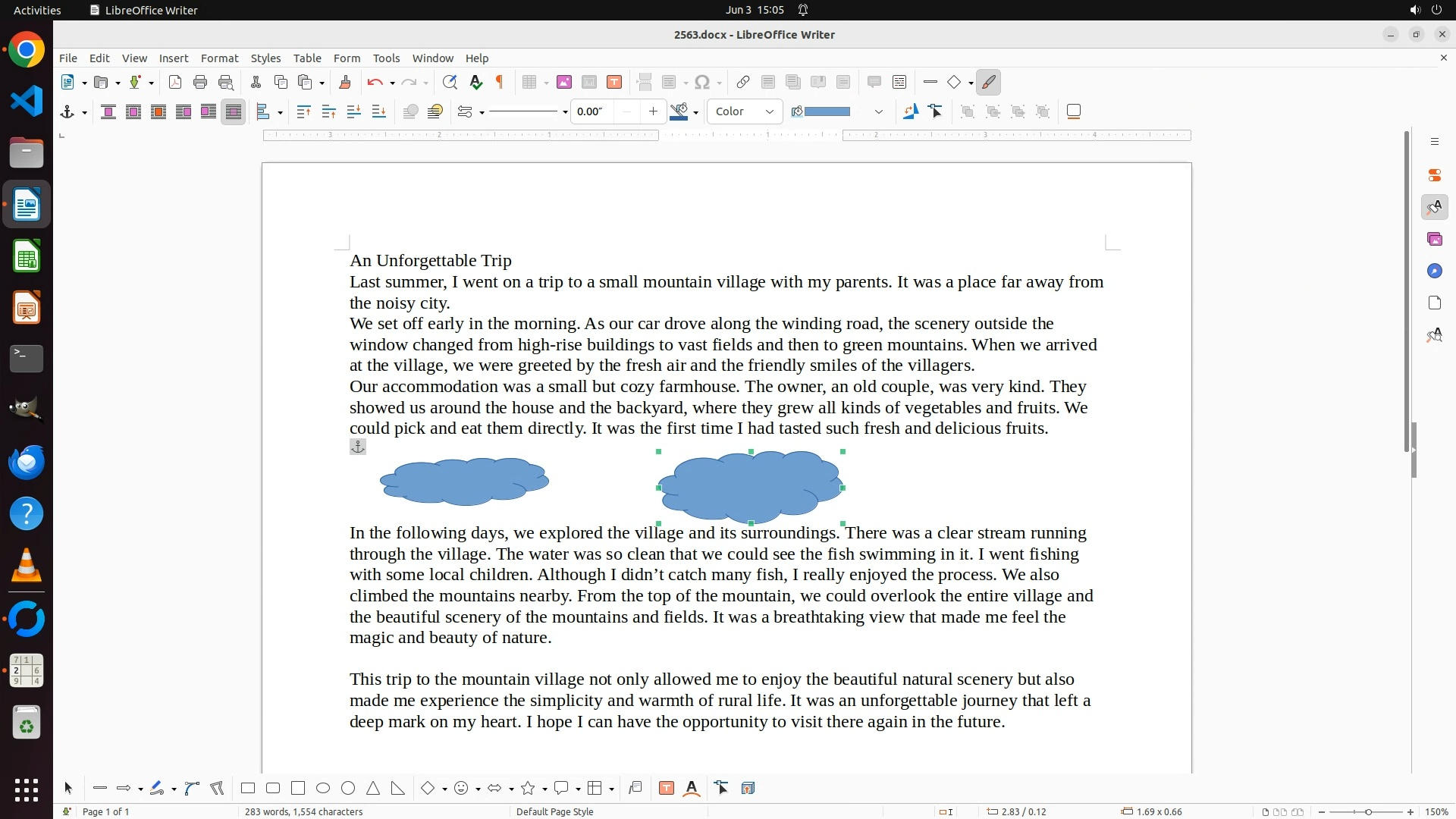Screen dimensions: 1456x819
Task: Expand the Anchor options dropdown arrow
Action: point(84,112)
